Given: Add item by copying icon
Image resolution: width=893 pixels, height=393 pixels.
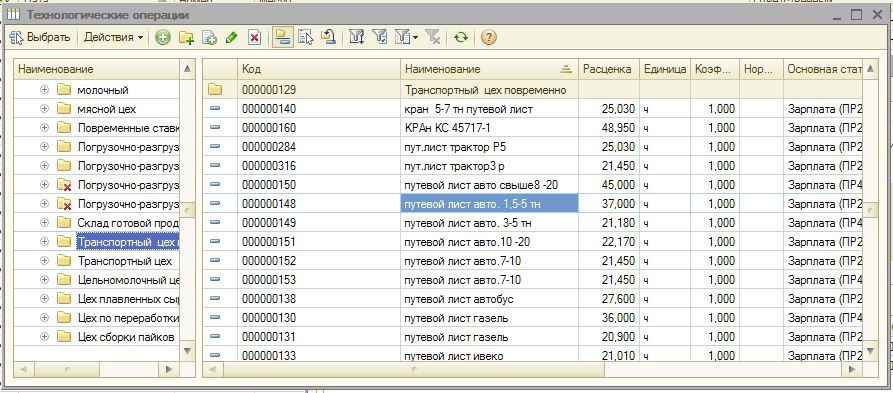Looking at the screenshot, I should coord(209,38).
